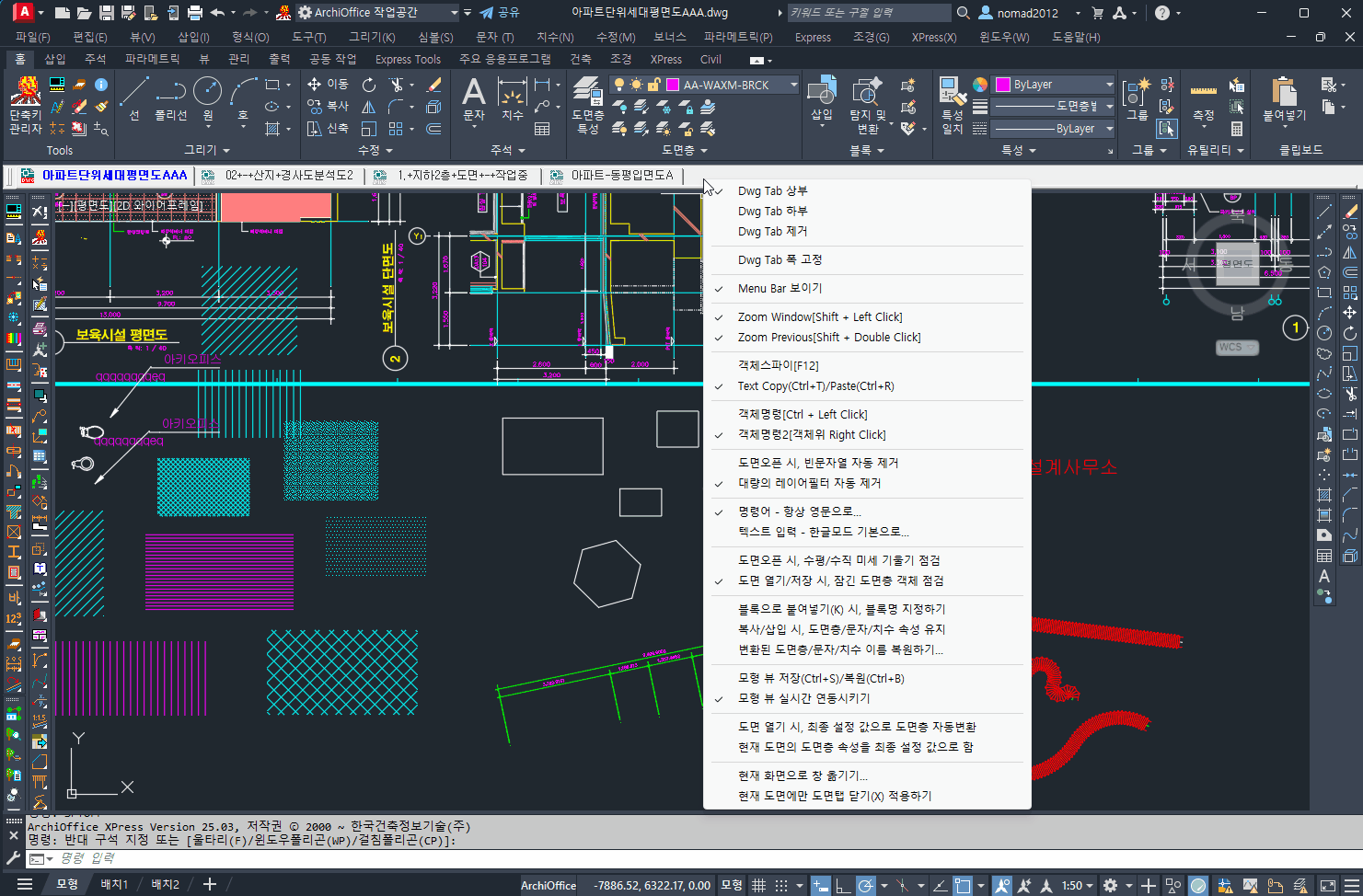Click the Polyline (폴리선) tool
The image size is (1363, 896).
coord(170,98)
